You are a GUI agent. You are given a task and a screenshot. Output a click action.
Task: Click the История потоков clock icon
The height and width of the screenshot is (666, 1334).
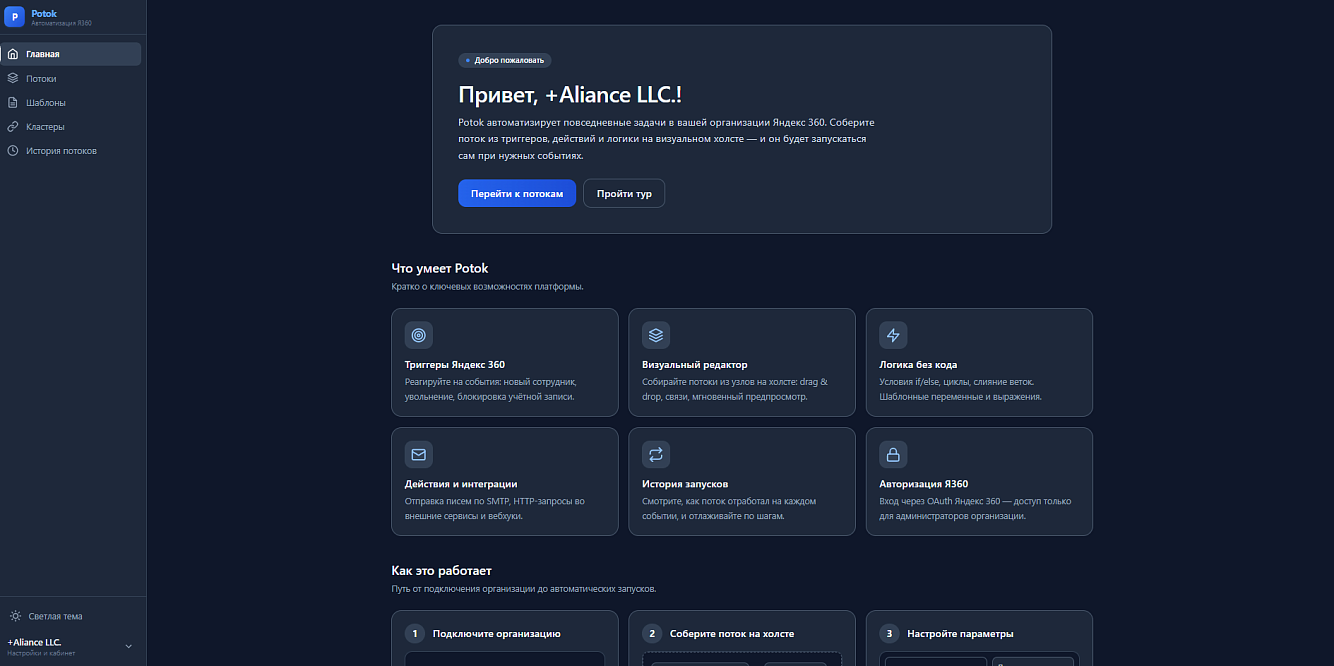click(x=13, y=151)
